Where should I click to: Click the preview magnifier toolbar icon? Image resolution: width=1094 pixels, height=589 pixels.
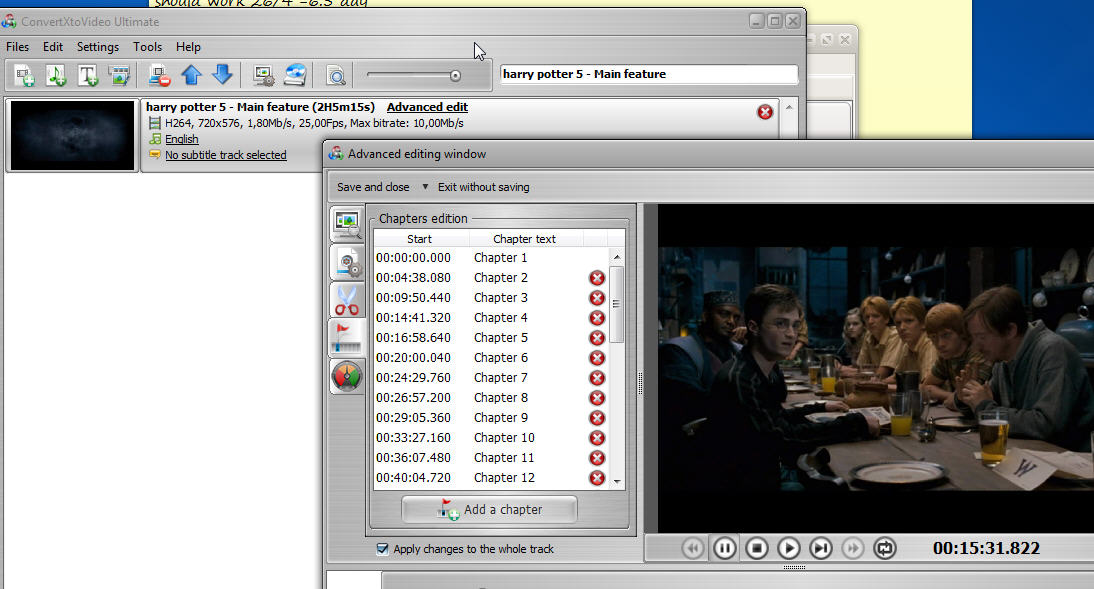[x=336, y=75]
